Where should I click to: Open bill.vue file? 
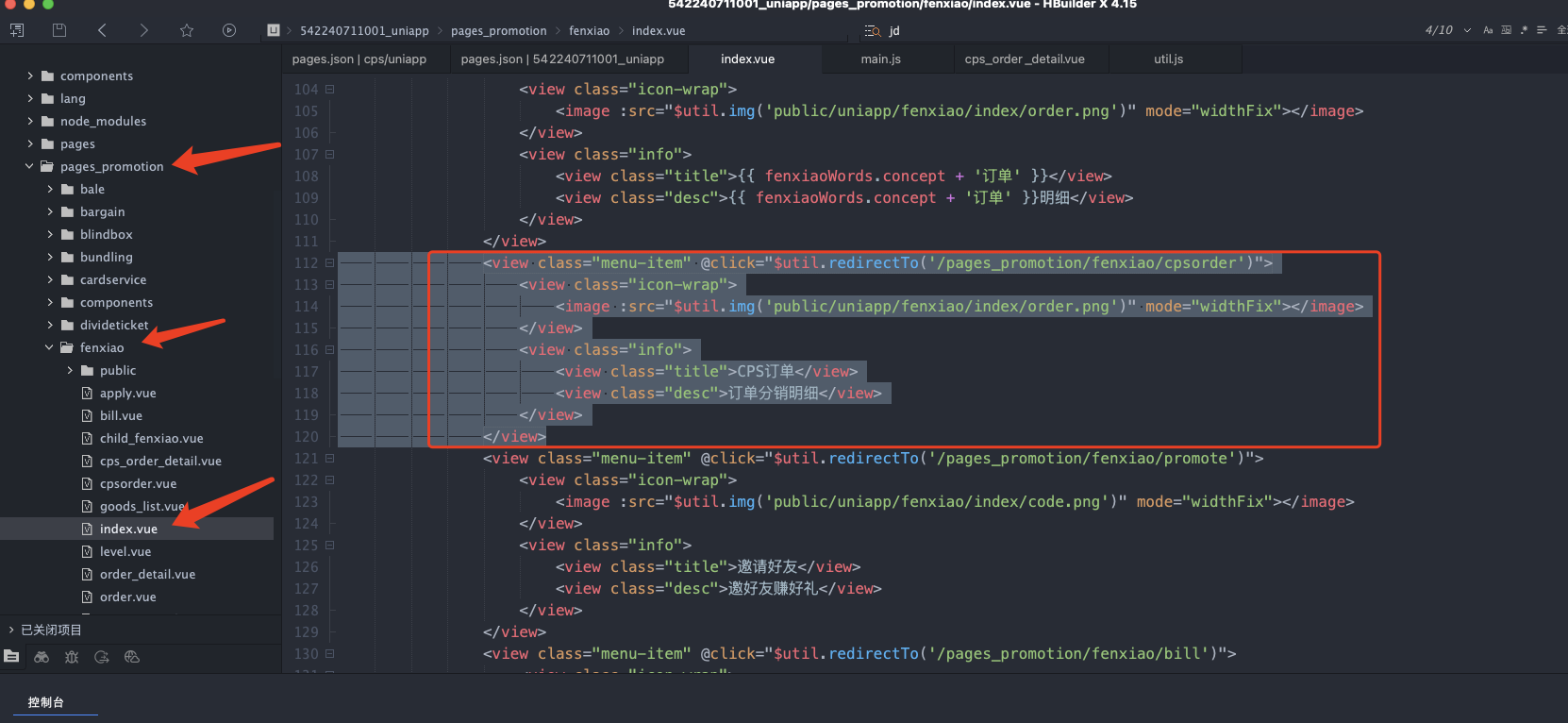[121, 415]
